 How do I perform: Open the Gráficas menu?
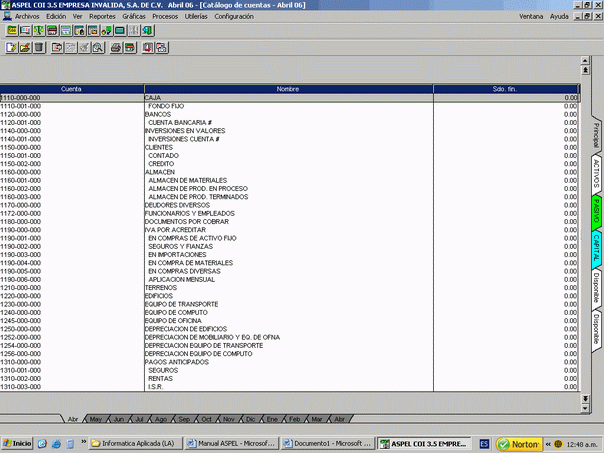click(x=134, y=16)
